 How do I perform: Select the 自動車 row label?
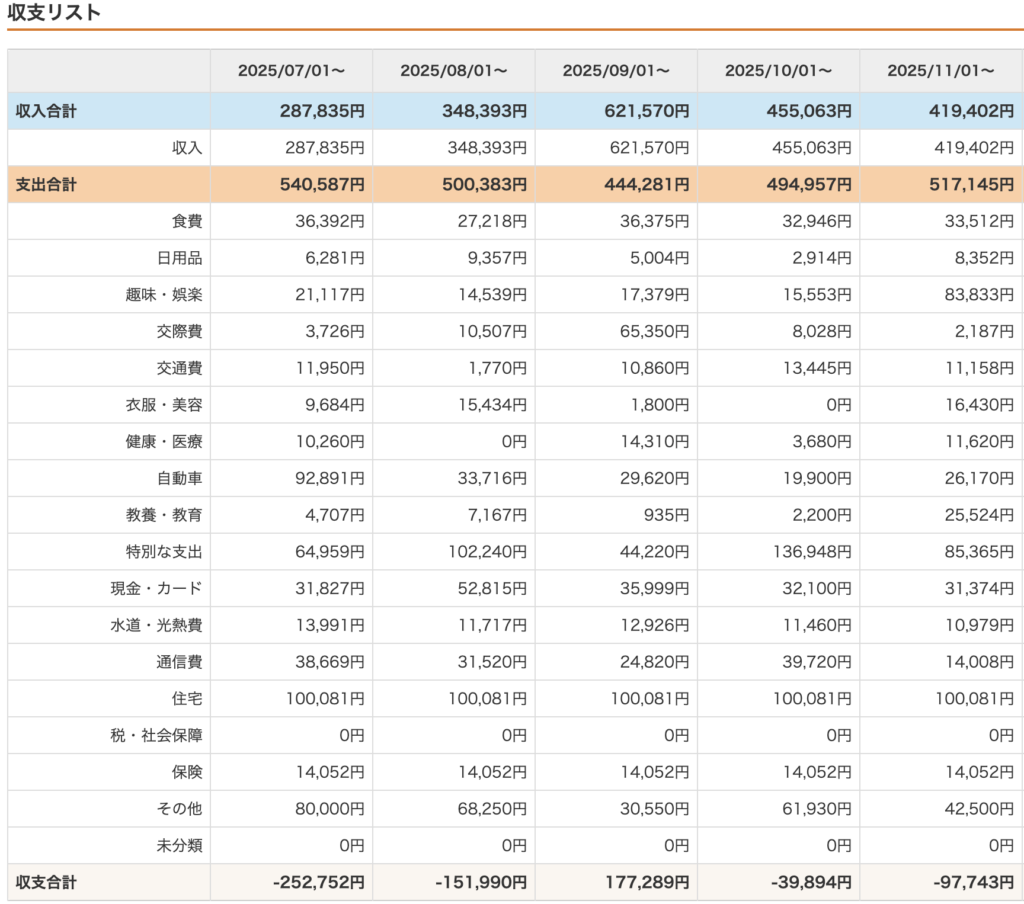click(x=179, y=478)
